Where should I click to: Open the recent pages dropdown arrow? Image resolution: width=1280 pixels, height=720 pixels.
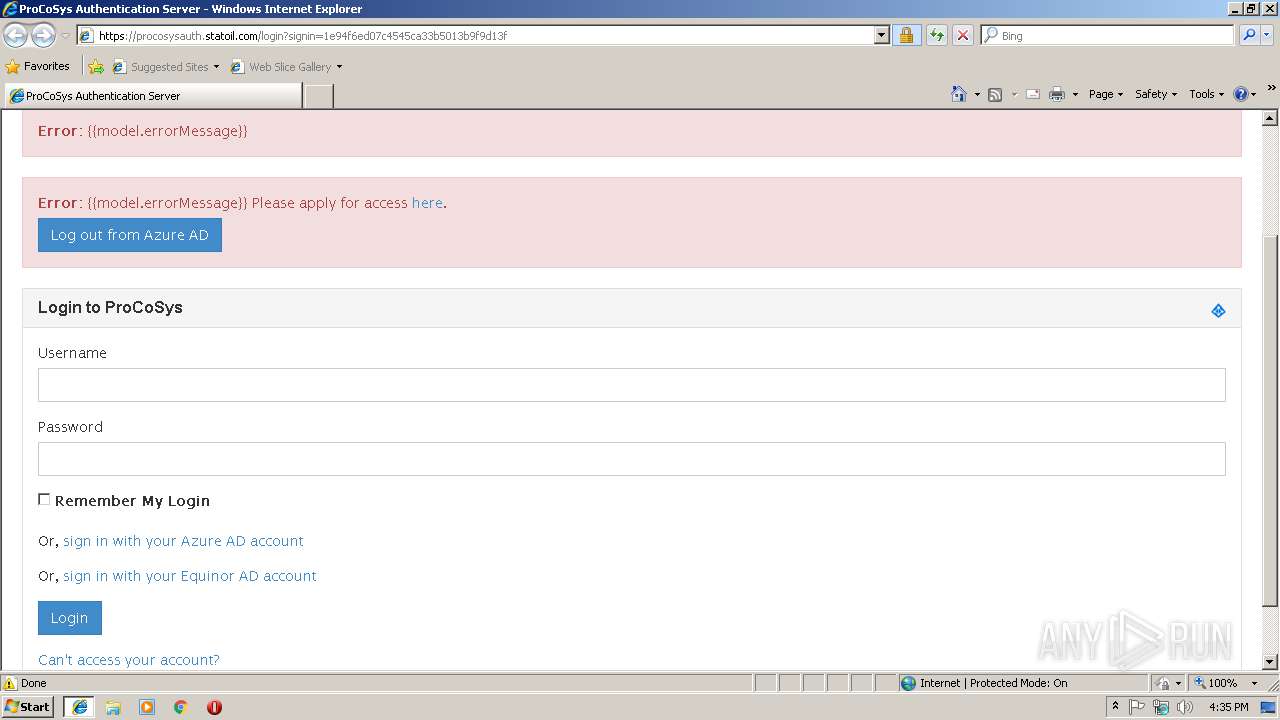(65, 35)
